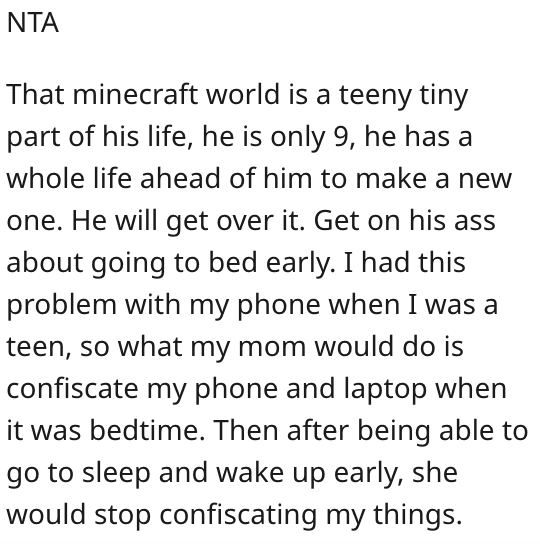The image size is (540, 544).
Task: Select the word bedtime
Action: coord(147,430)
